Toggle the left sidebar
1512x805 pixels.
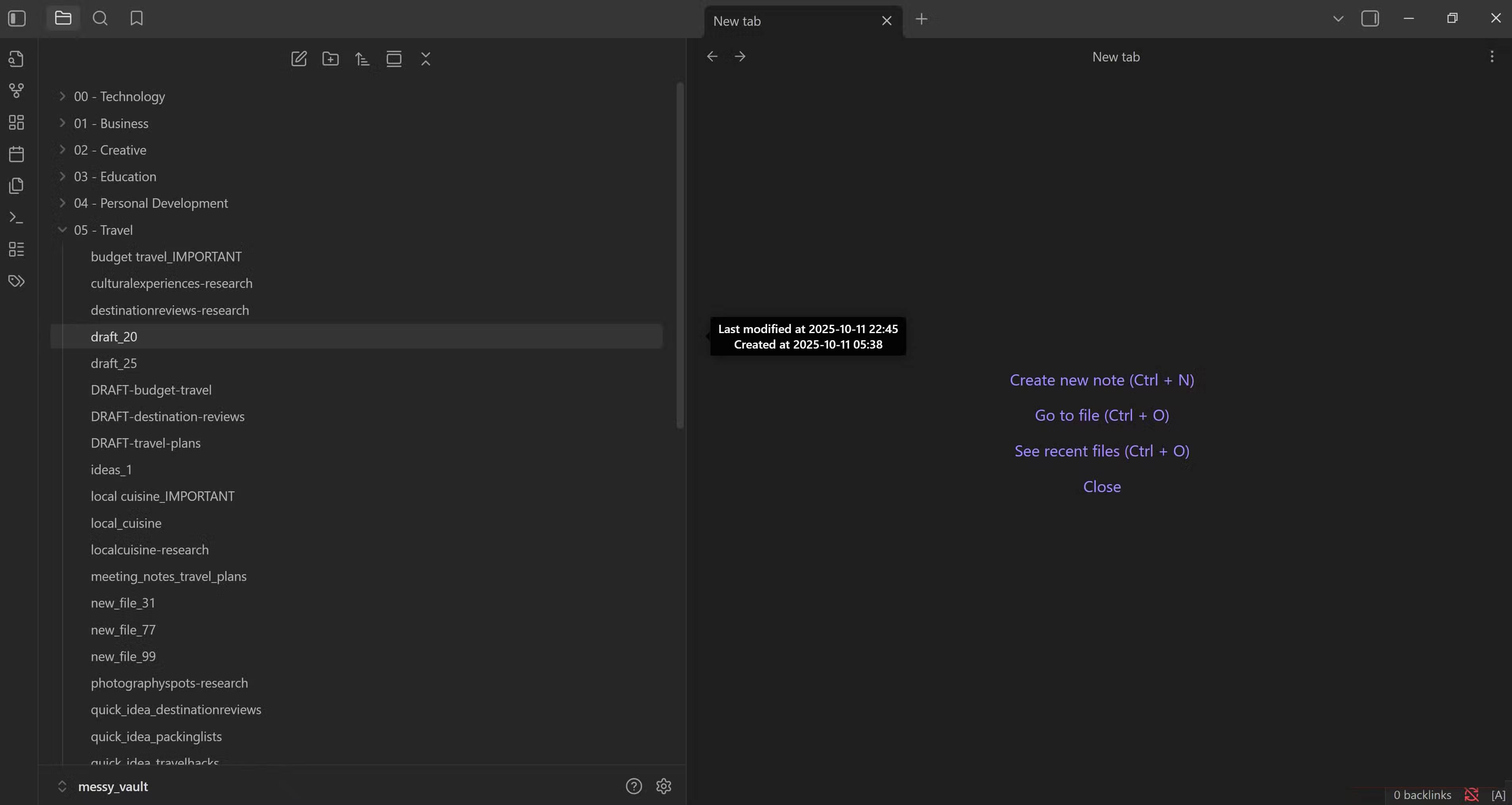click(17, 19)
